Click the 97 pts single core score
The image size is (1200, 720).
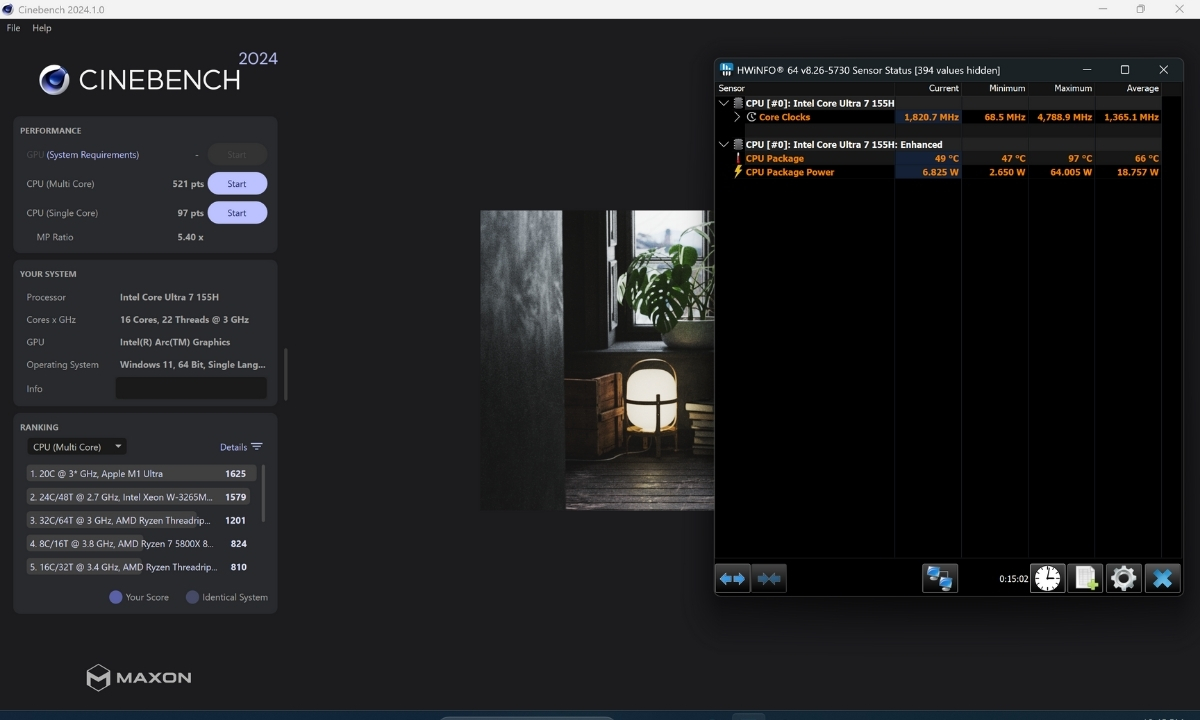click(x=191, y=213)
